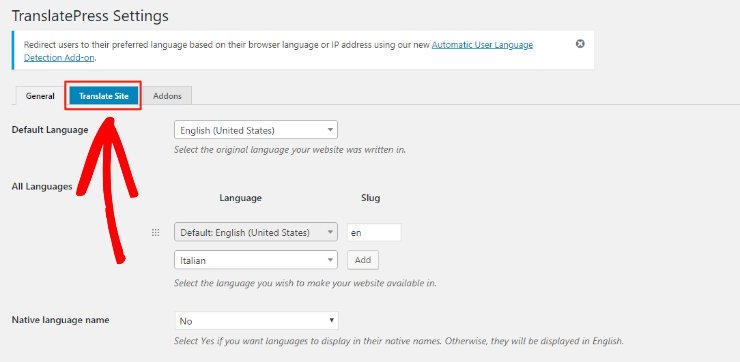
Task: Open the General tab
Action: point(40,96)
